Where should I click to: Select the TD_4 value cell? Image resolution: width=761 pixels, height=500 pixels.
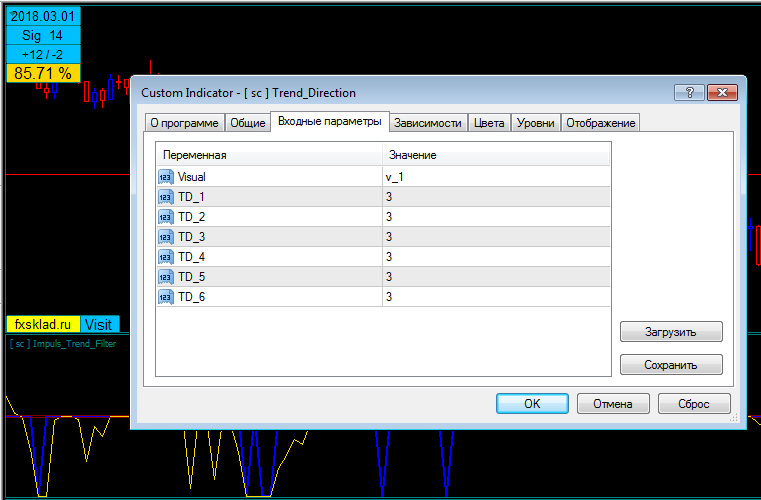(x=496, y=257)
